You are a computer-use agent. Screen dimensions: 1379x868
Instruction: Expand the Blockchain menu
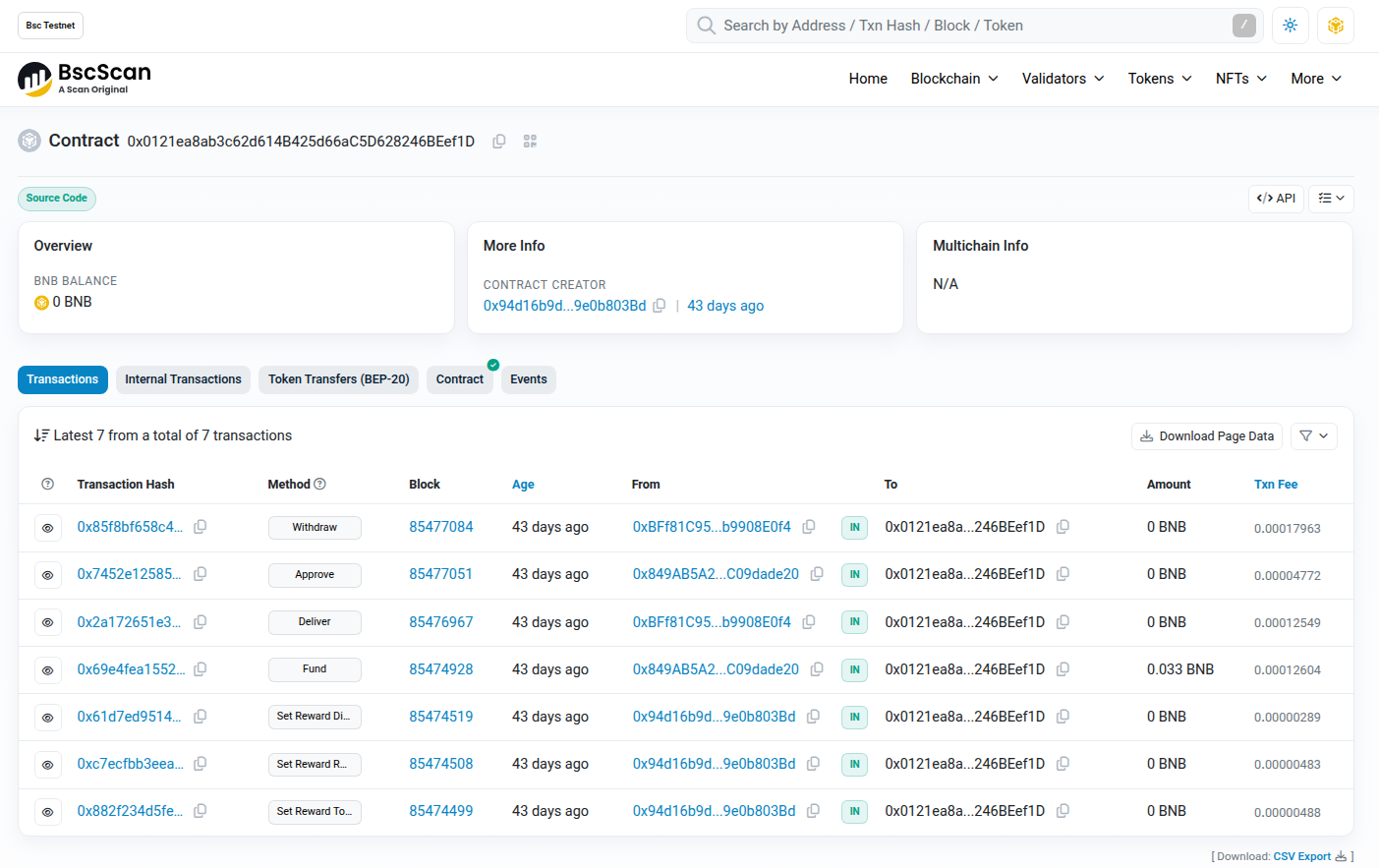(x=954, y=79)
